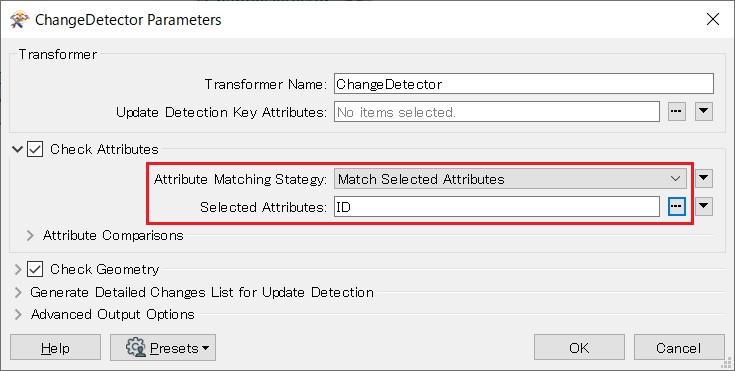Screen dimensions: 735x371
Task: Open arrow menu beside Selected Attributes
Action: pyautogui.click(x=704, y=206)
